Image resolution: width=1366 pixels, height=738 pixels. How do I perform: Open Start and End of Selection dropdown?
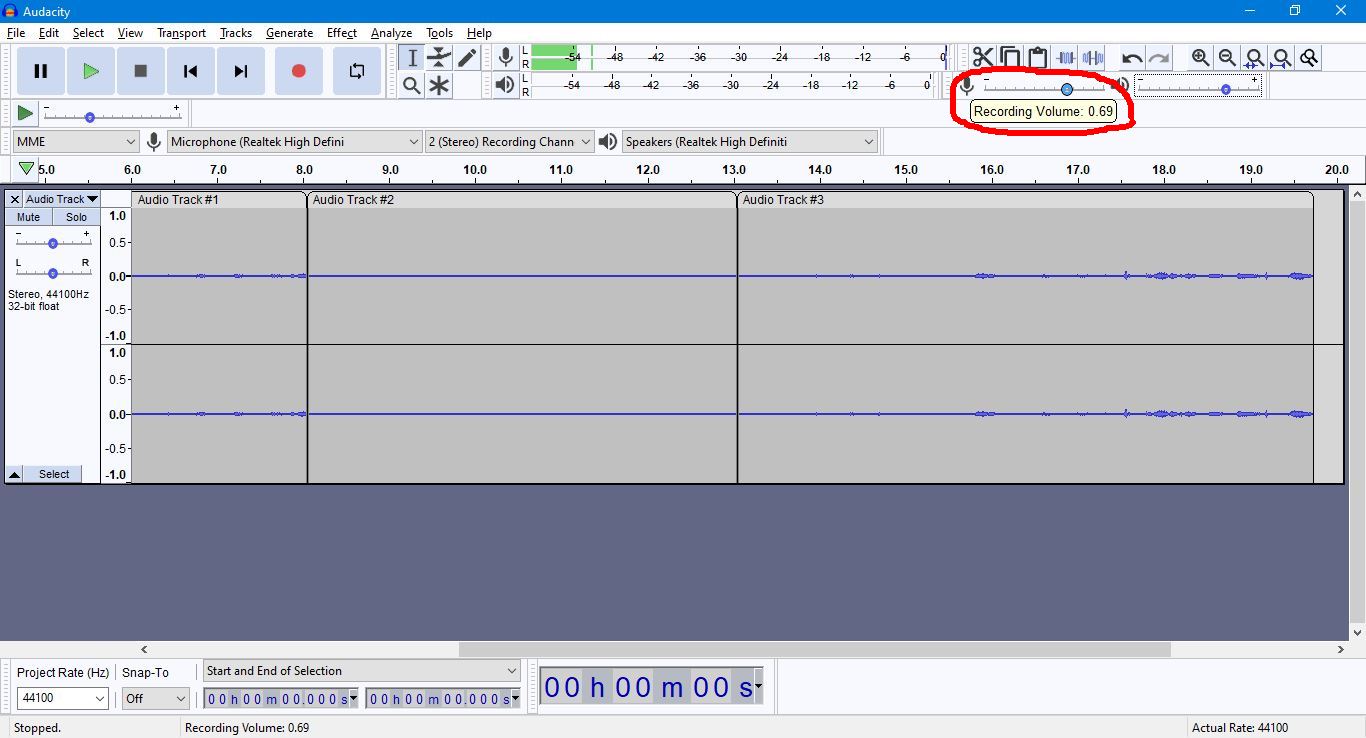tap(362, 671)
